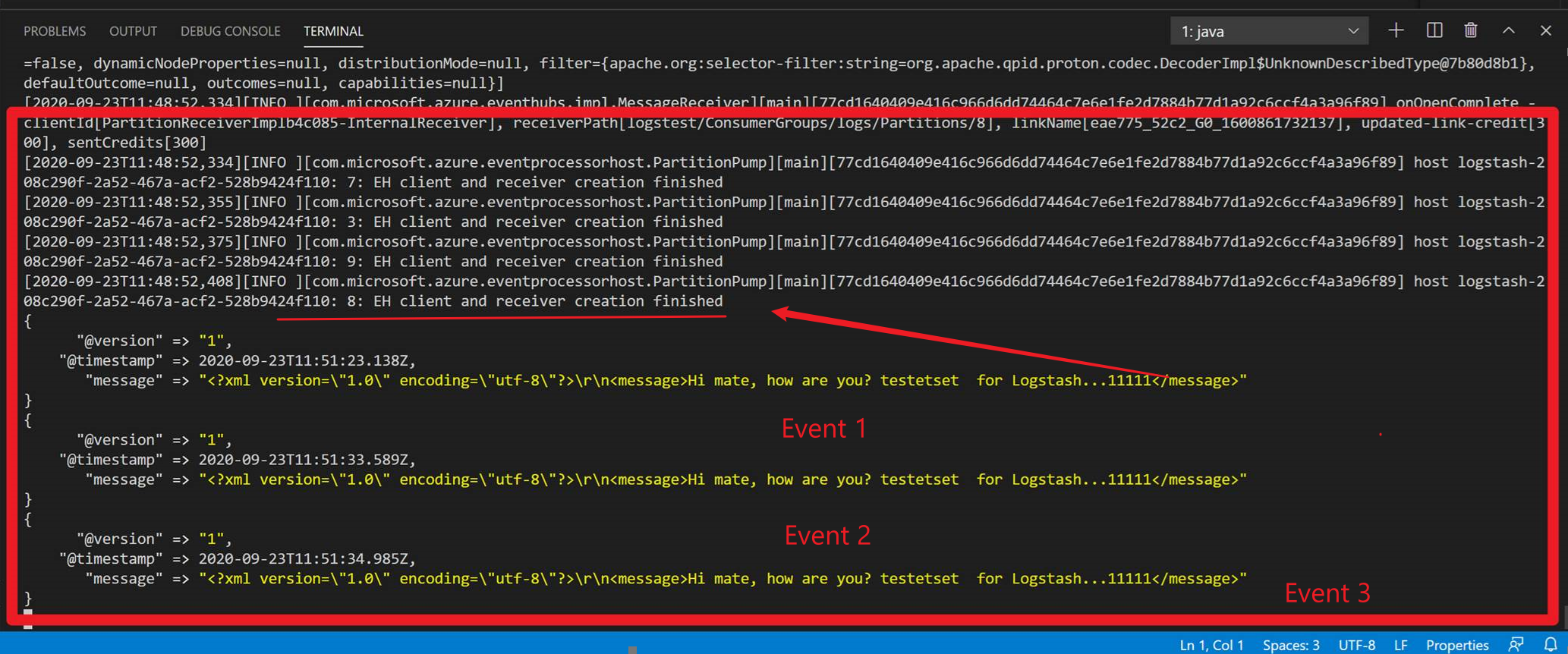
Task: Show notifications via the bell icon
Action: click(1551, 644)
